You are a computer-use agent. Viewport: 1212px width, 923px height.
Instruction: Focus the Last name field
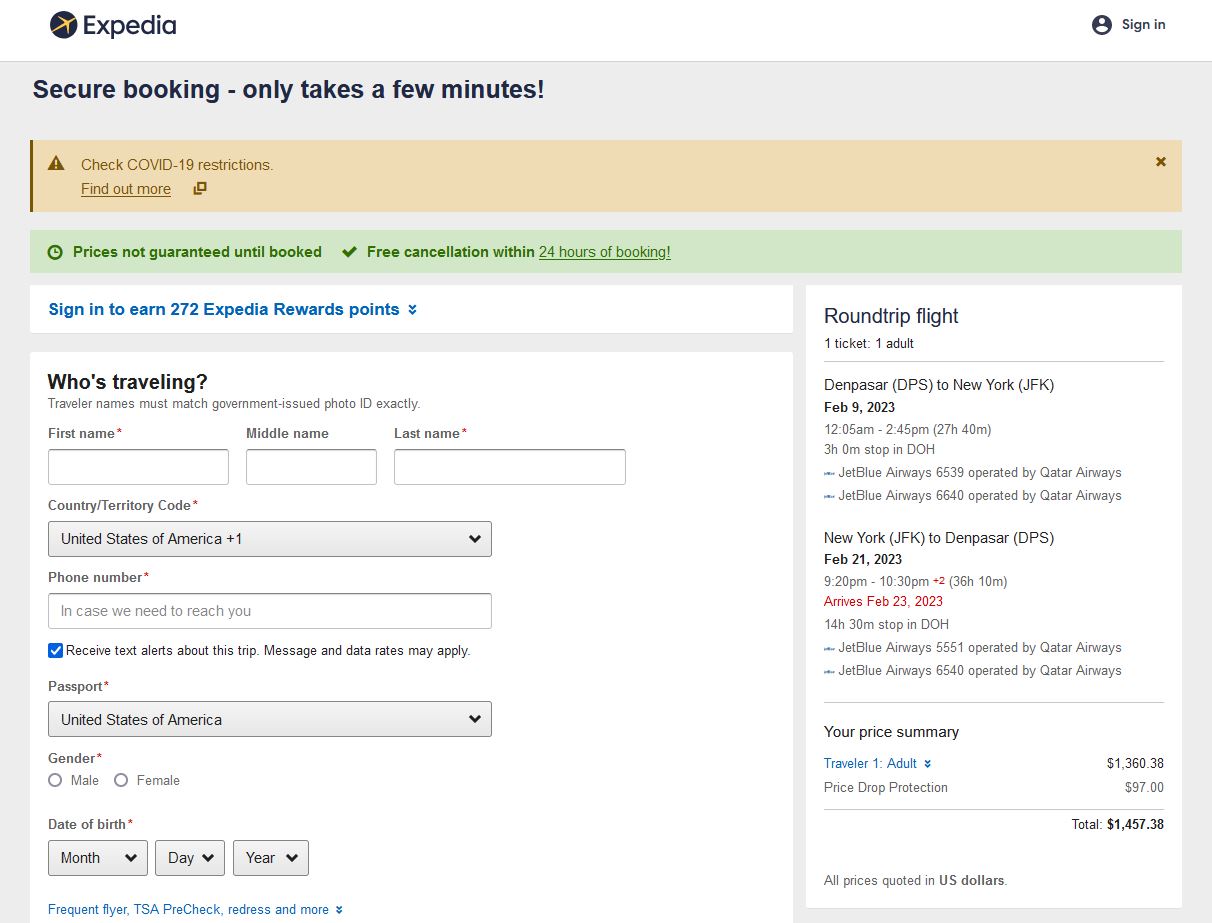pyautogui.click(x=510, y=467)
